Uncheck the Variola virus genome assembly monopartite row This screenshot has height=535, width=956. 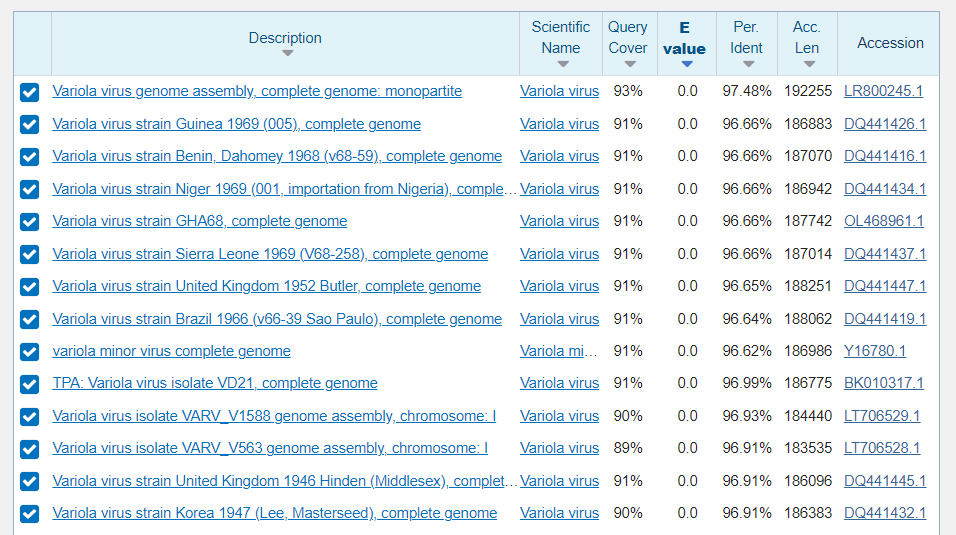(30, 92)
